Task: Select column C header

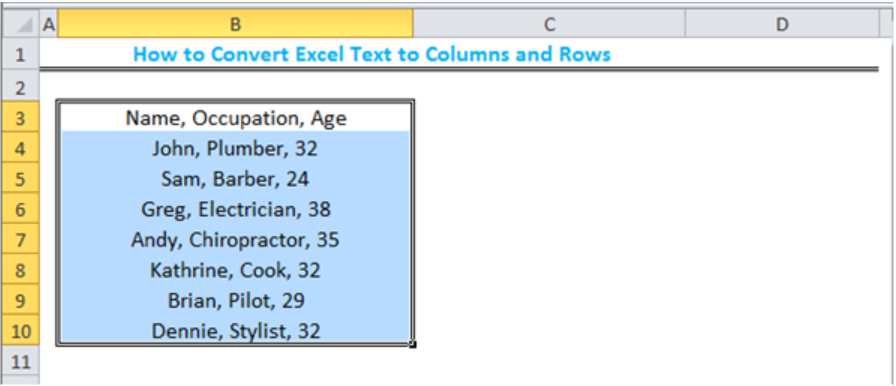Action: click(549, 24)
